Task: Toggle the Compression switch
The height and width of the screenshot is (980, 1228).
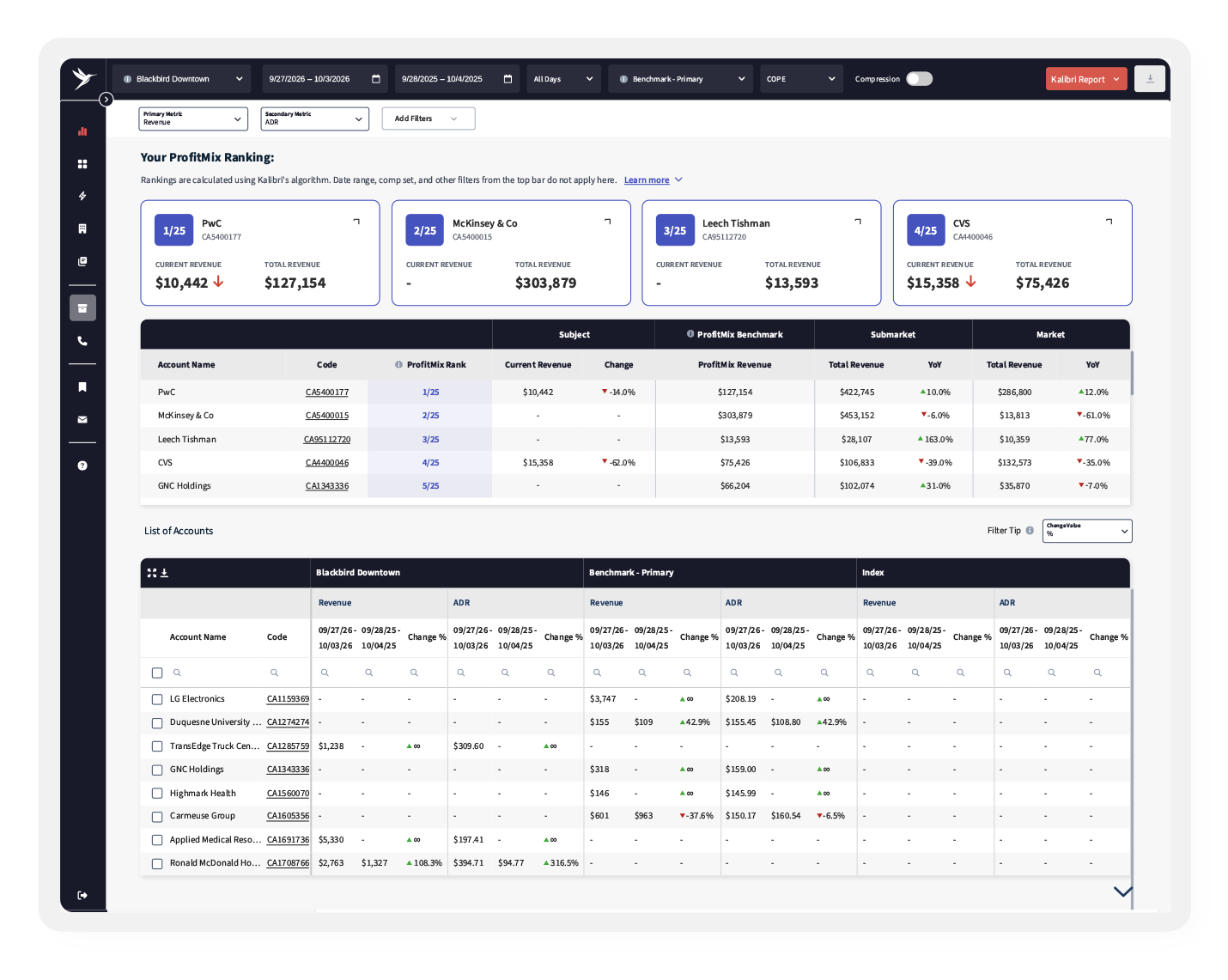Action: [919, 79]
